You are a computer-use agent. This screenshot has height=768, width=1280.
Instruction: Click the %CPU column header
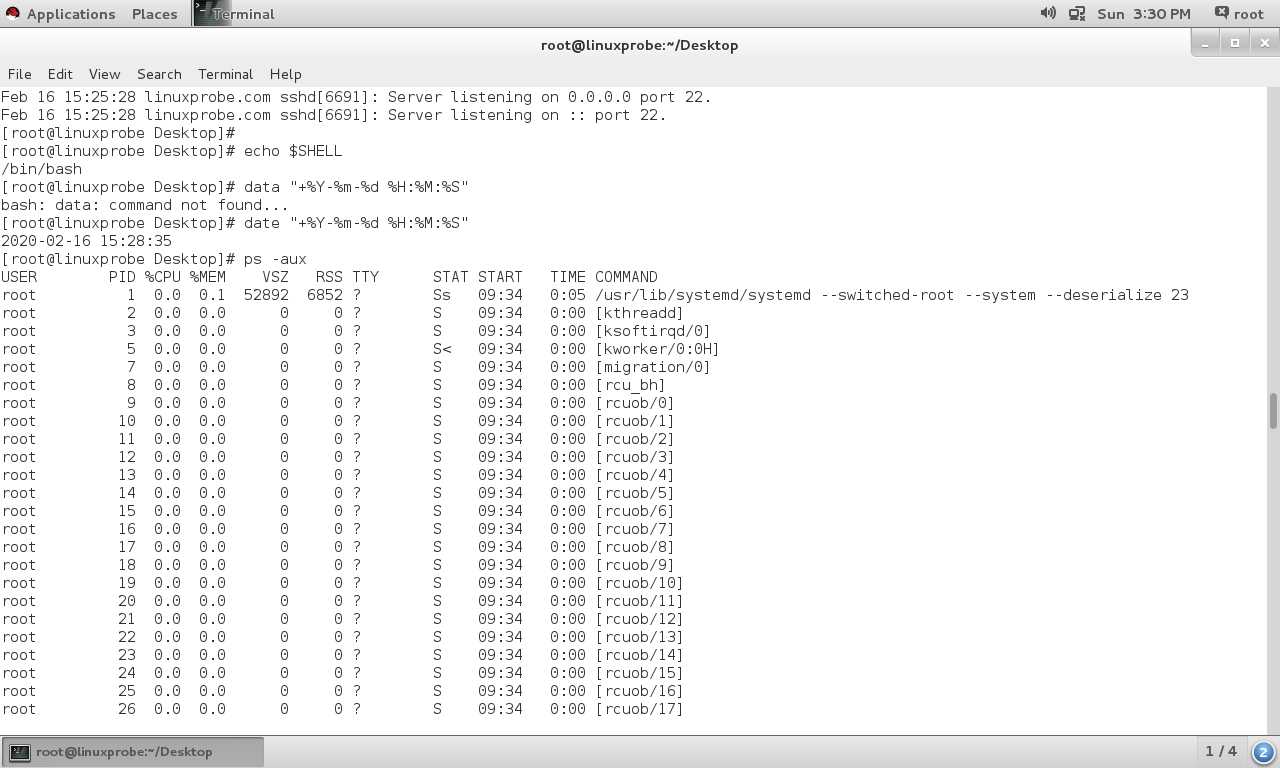(x=163, y=277)
